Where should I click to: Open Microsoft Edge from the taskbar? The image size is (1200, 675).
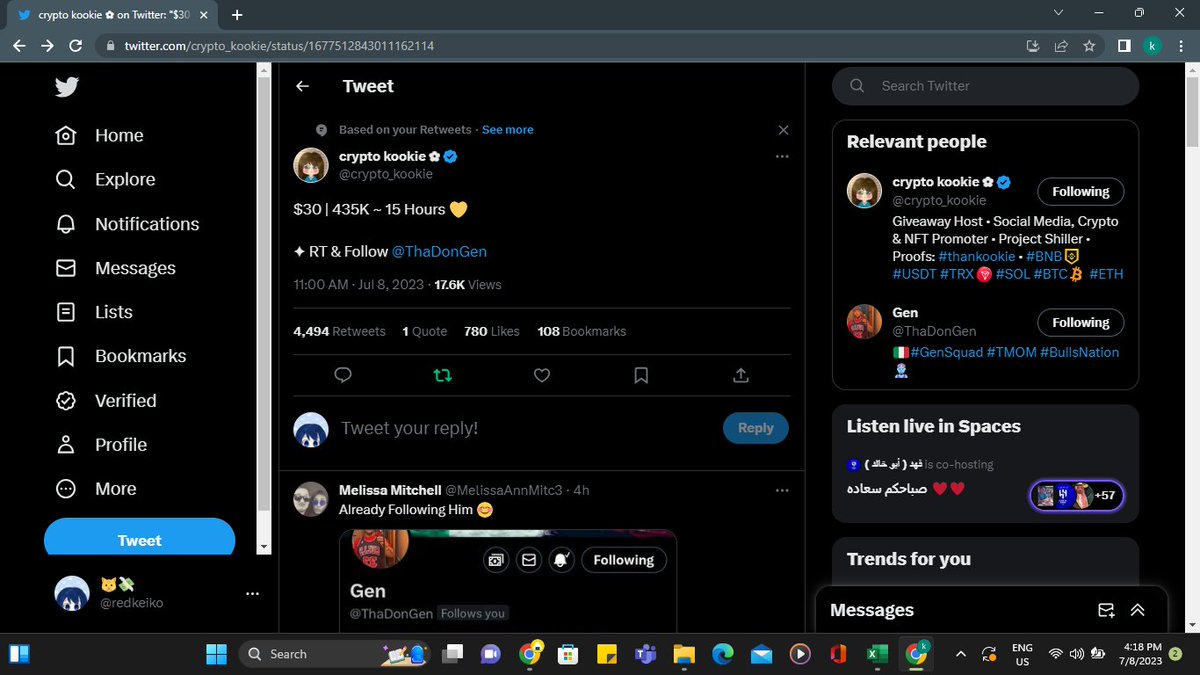(722, 654)
